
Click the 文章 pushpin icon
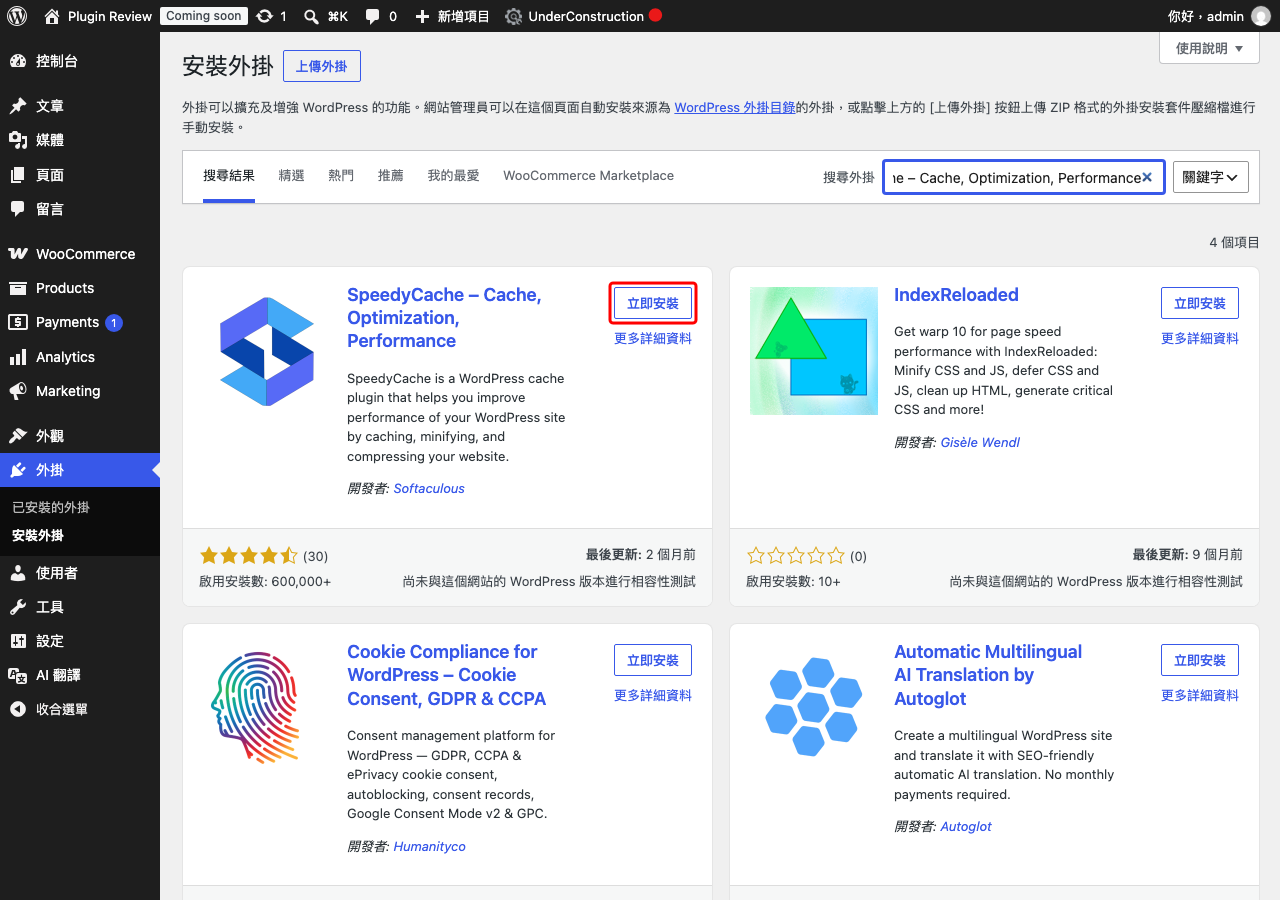point(18,106)
